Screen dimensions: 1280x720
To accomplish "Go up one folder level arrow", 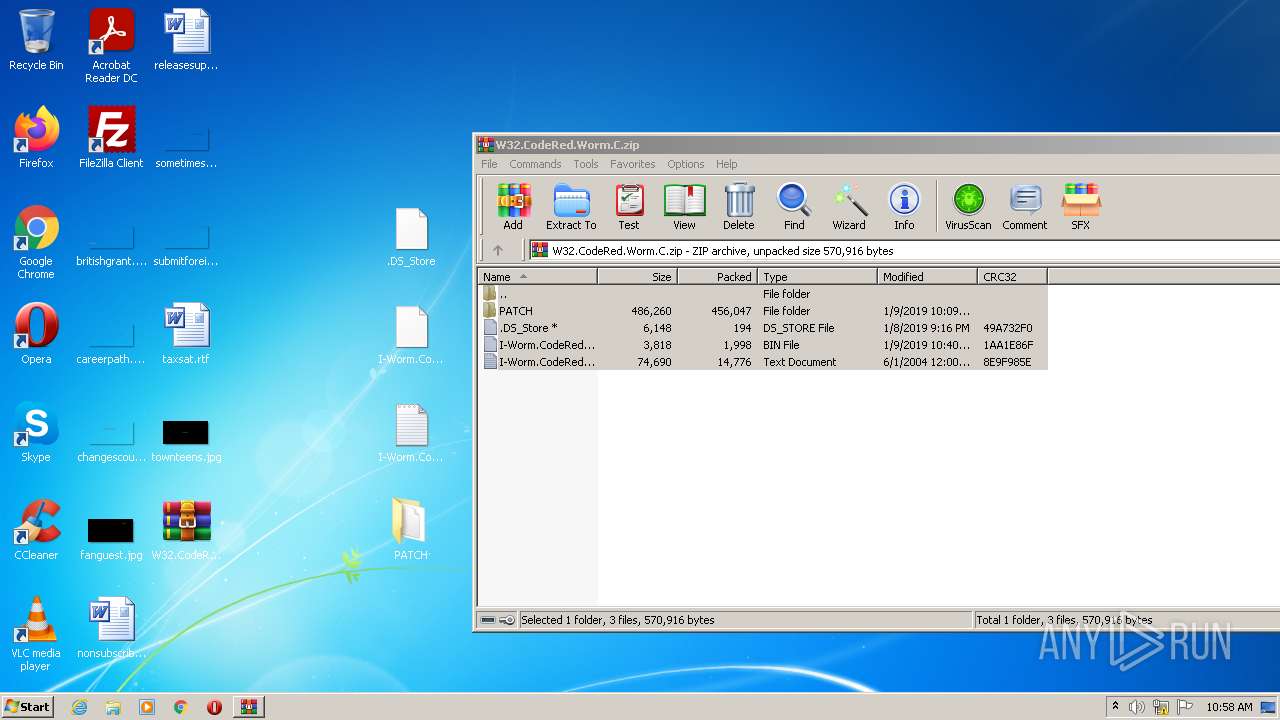I will click(x=498, y=251).
